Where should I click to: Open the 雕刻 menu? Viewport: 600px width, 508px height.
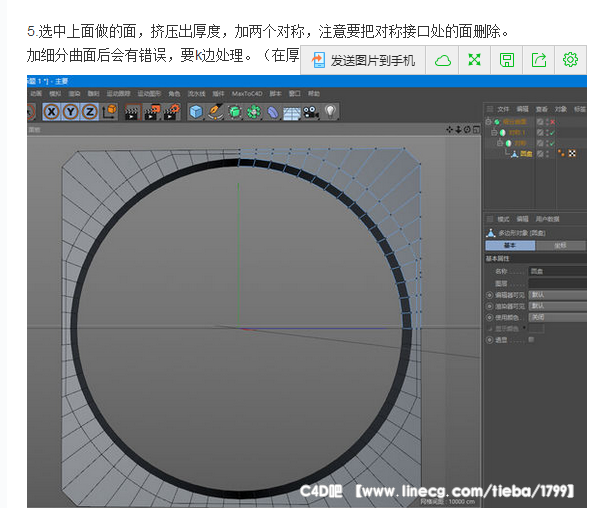pos(93,94)
